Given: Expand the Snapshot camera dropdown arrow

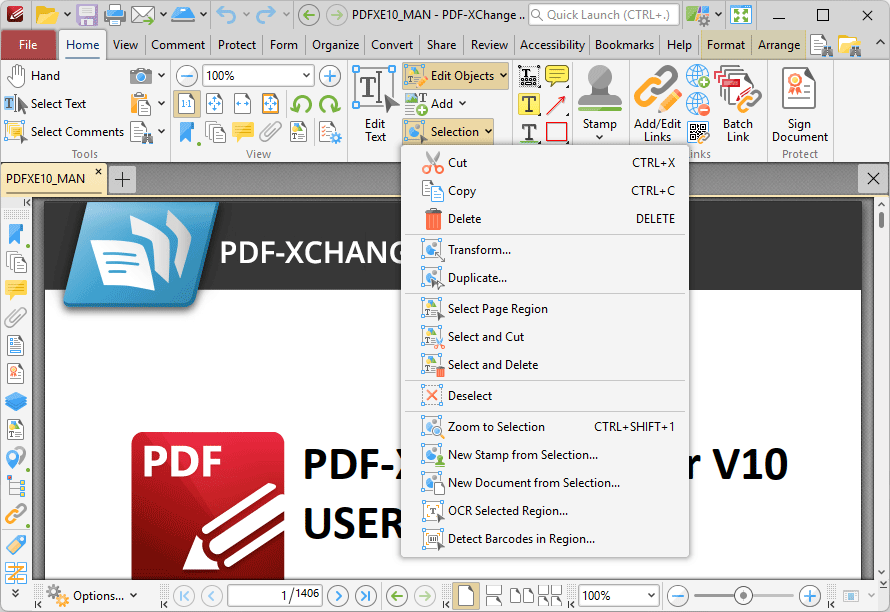Looking at the screenshot, I should coord(161,76).
